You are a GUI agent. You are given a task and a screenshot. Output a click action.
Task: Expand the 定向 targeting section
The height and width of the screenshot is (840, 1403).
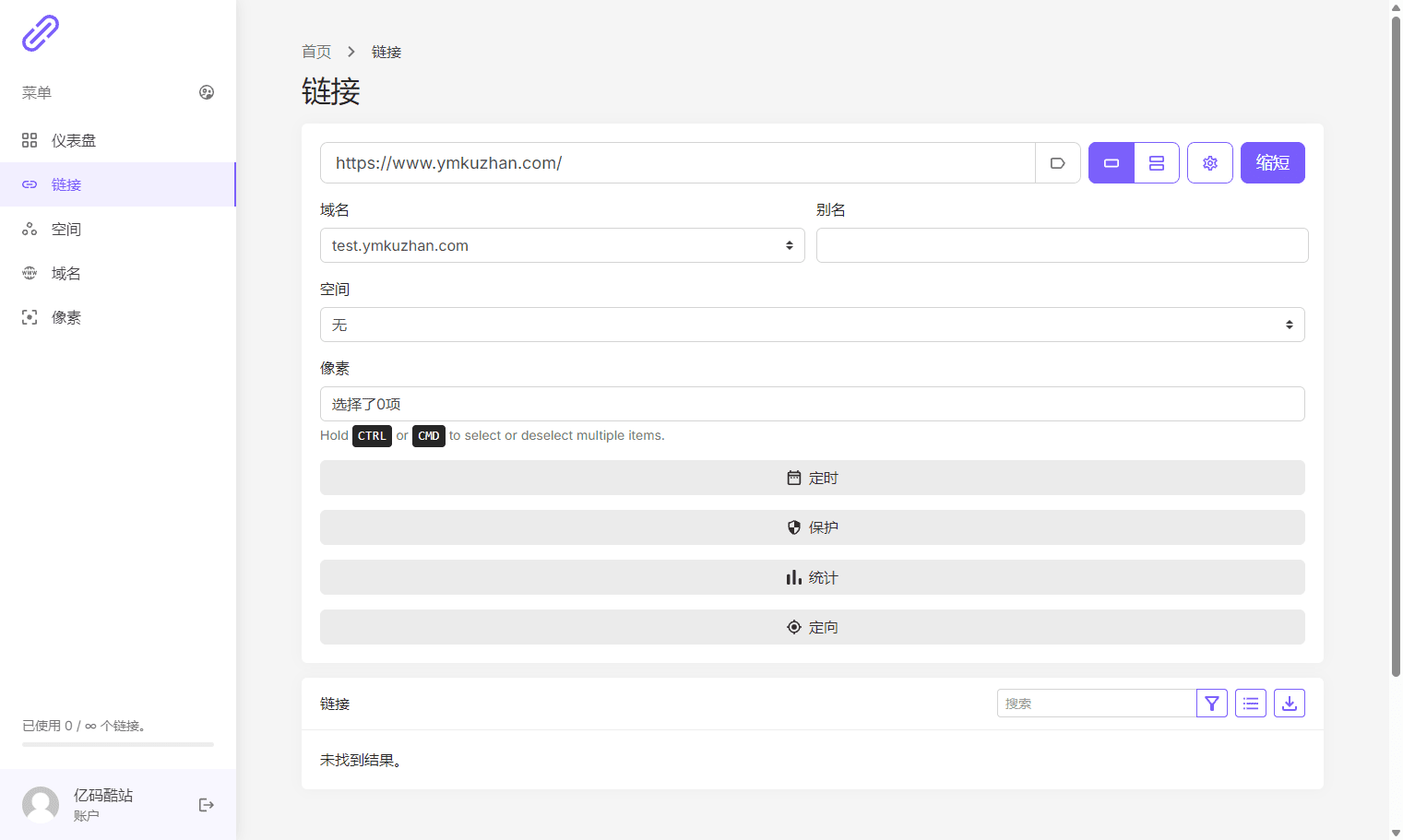pyautogui.click(x=813, y=627)
